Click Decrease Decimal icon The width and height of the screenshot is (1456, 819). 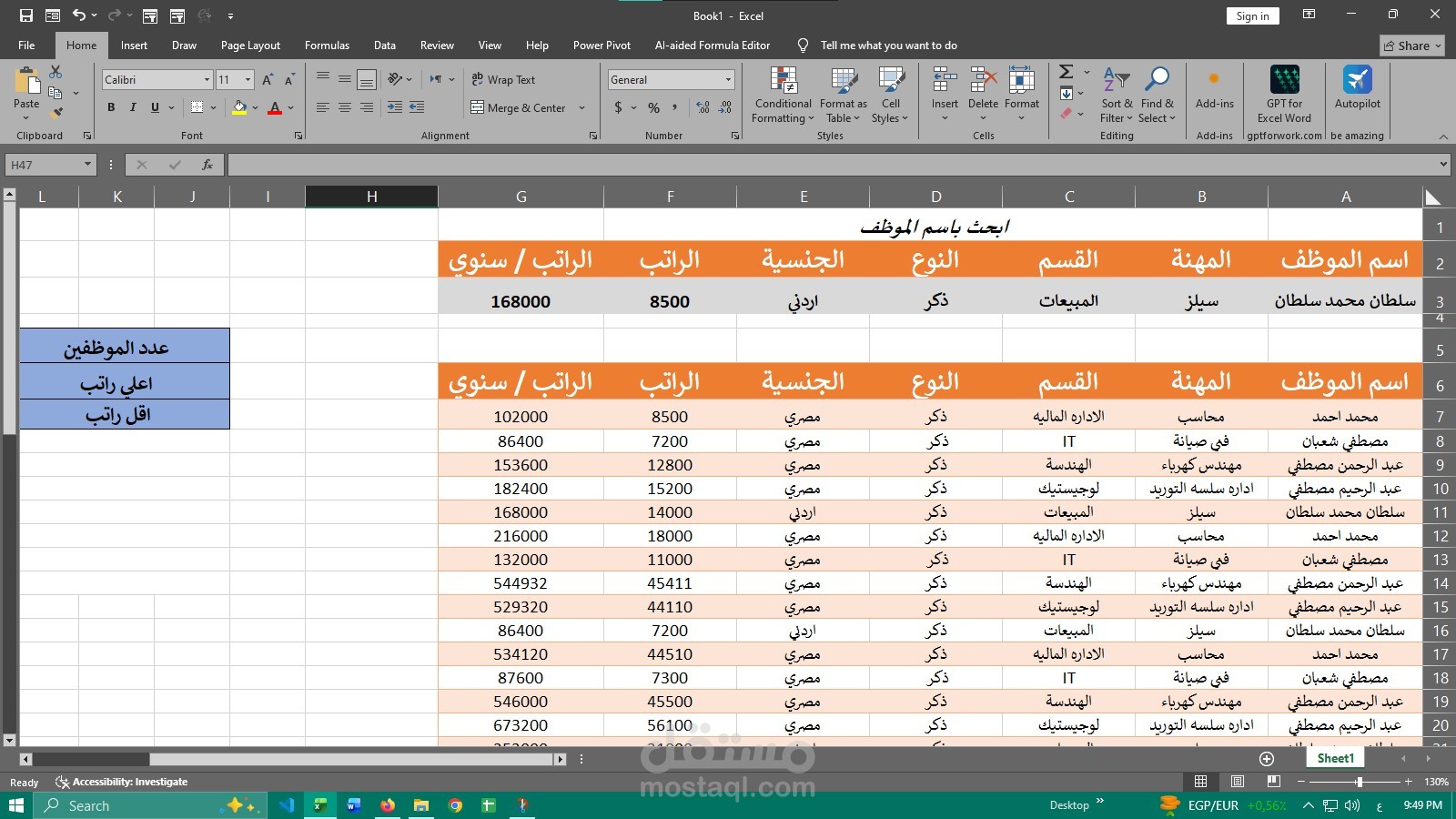pos(725,107)
